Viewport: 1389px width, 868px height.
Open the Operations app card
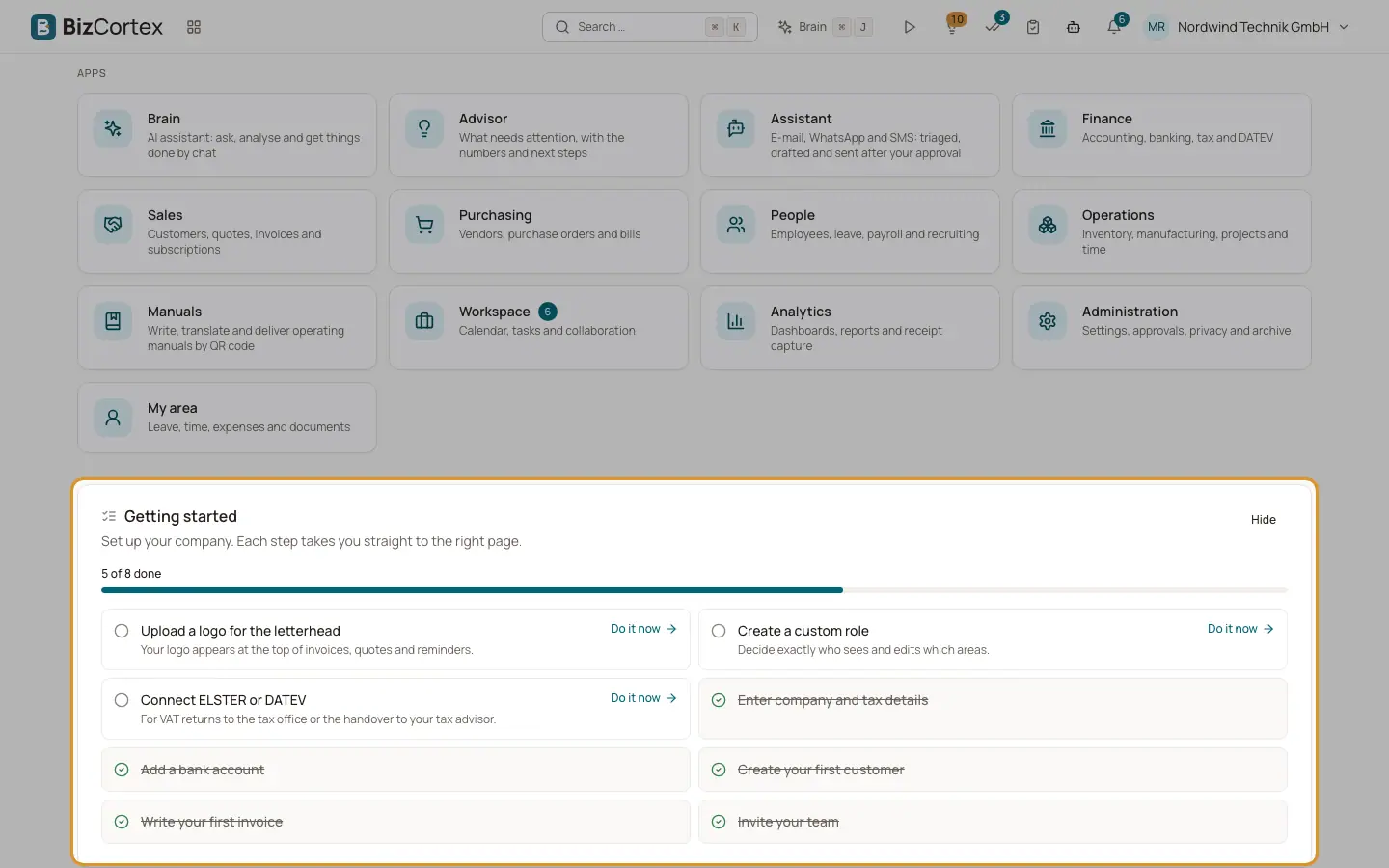[1161, 231]
